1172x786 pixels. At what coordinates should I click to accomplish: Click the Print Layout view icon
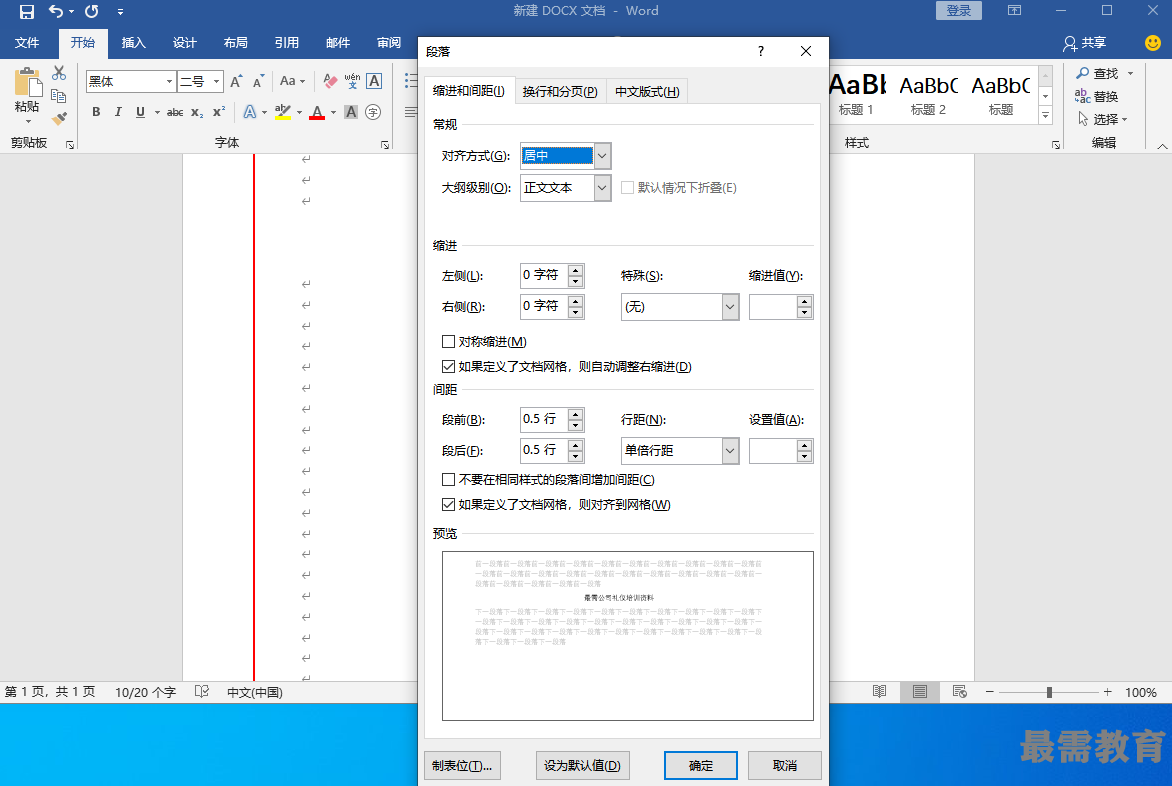point(919,692)
